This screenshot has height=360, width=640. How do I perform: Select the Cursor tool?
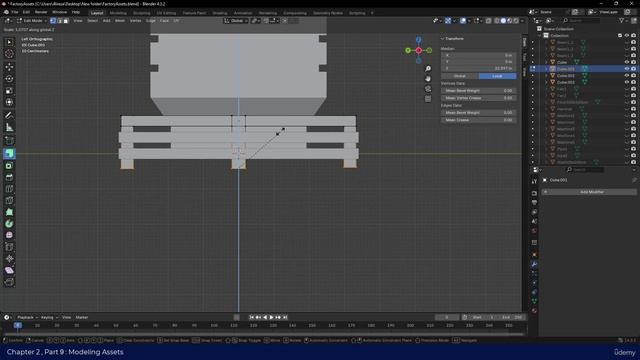click(x=9, y=54)
